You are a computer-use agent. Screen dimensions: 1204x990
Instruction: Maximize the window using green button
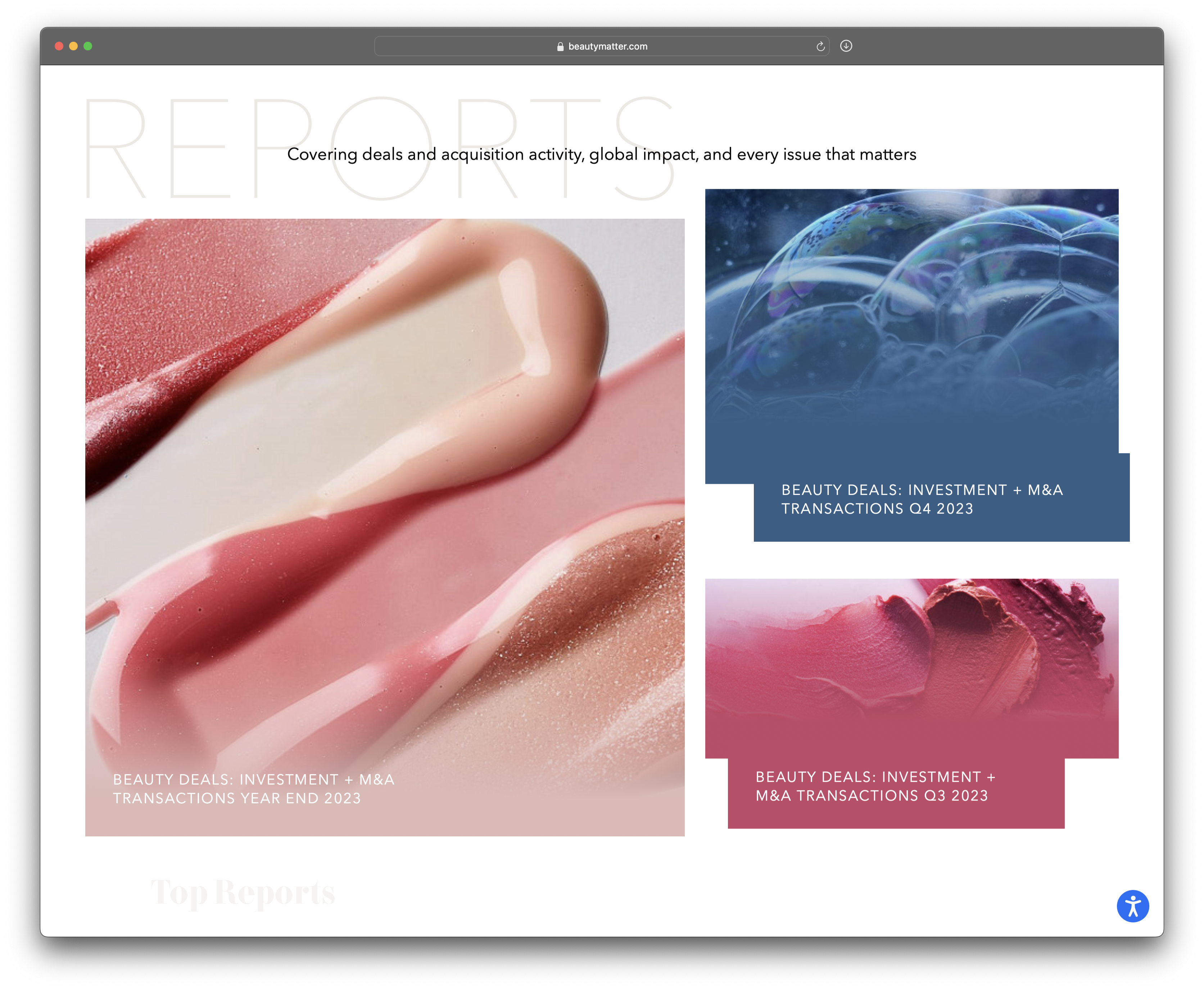[x=88, y=46]
